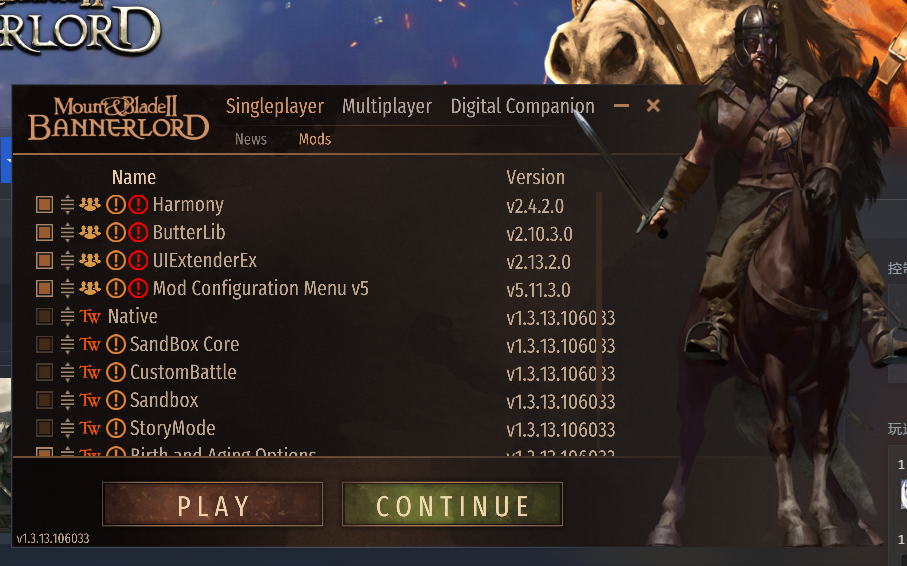
Task: Click the community icon next to Harmony
Action: 90,204
